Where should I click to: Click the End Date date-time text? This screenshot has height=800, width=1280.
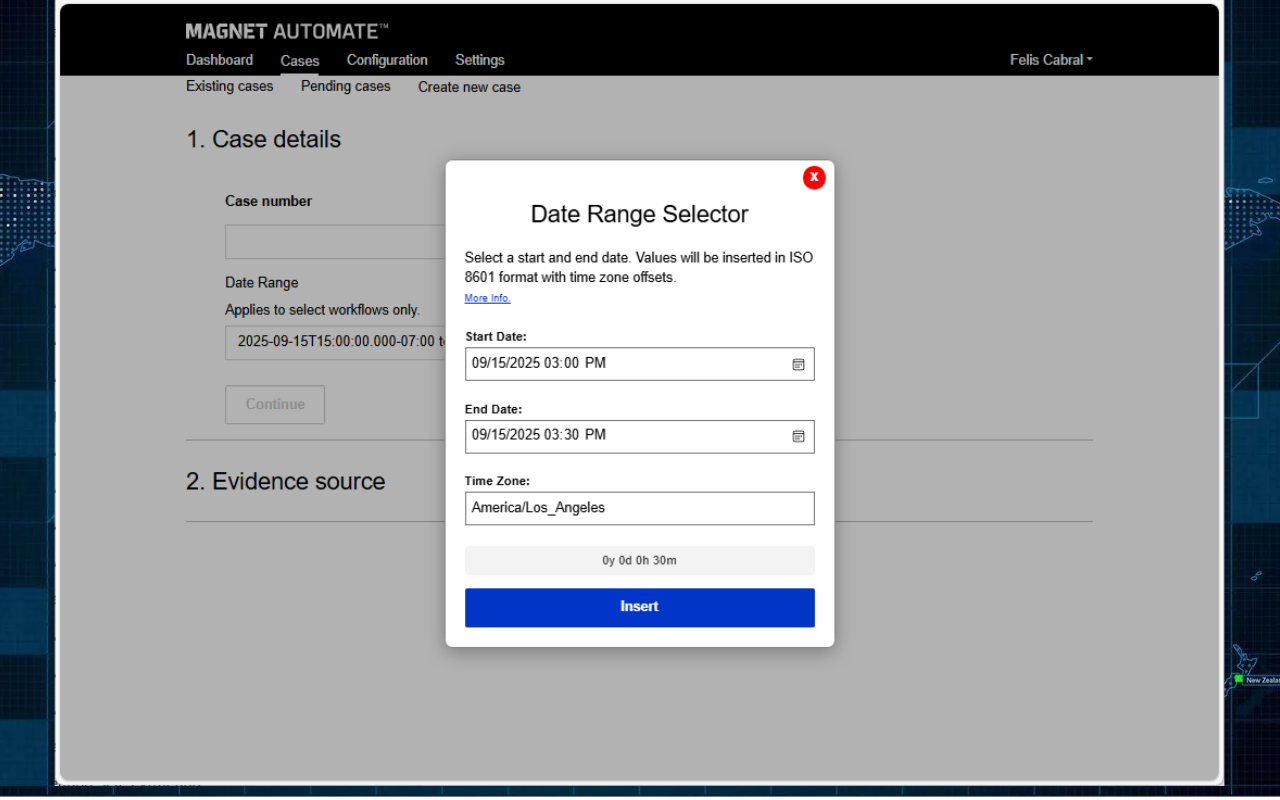tap(539, 436)
